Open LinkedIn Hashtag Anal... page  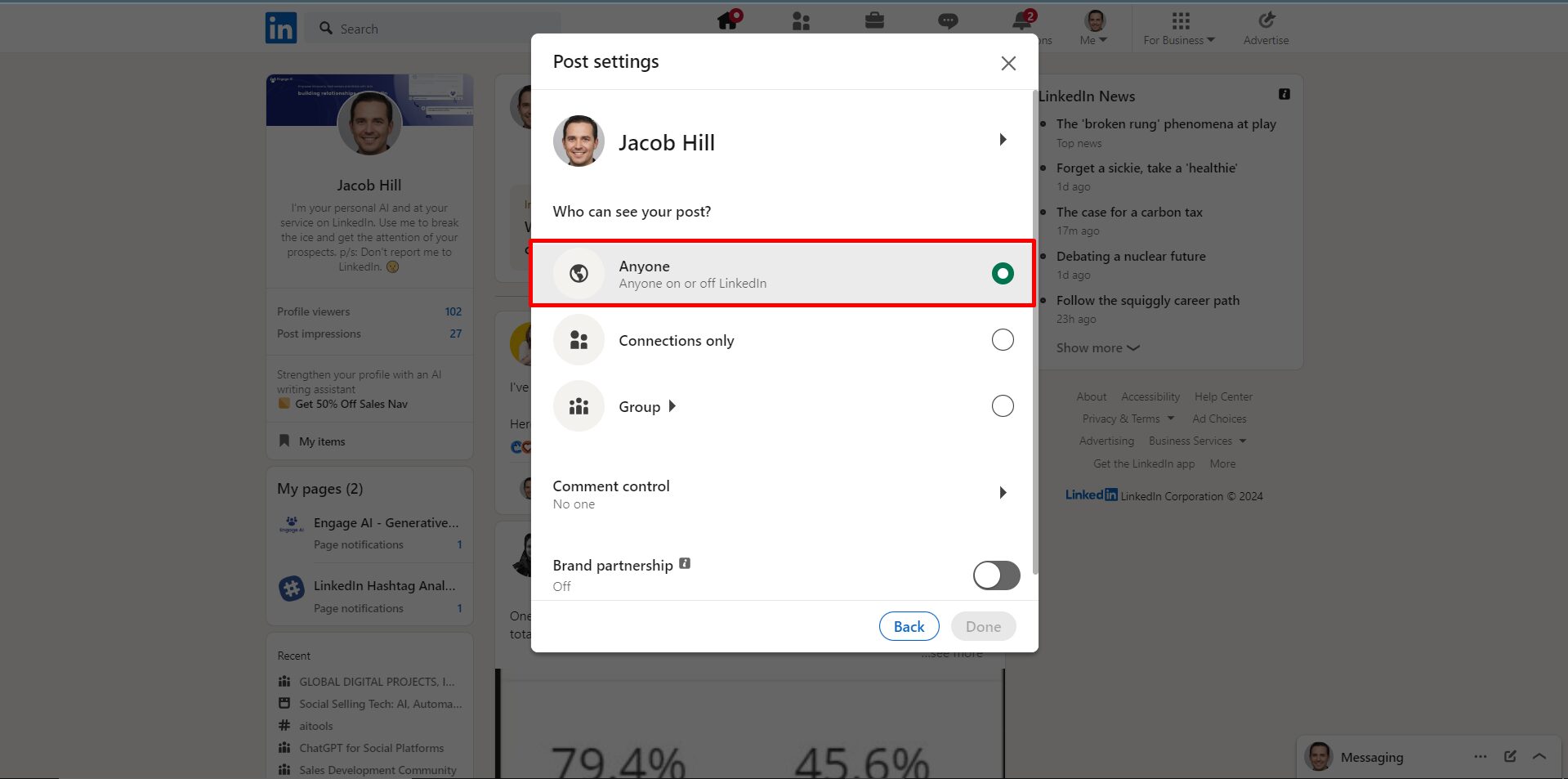(x=384, y=586)
